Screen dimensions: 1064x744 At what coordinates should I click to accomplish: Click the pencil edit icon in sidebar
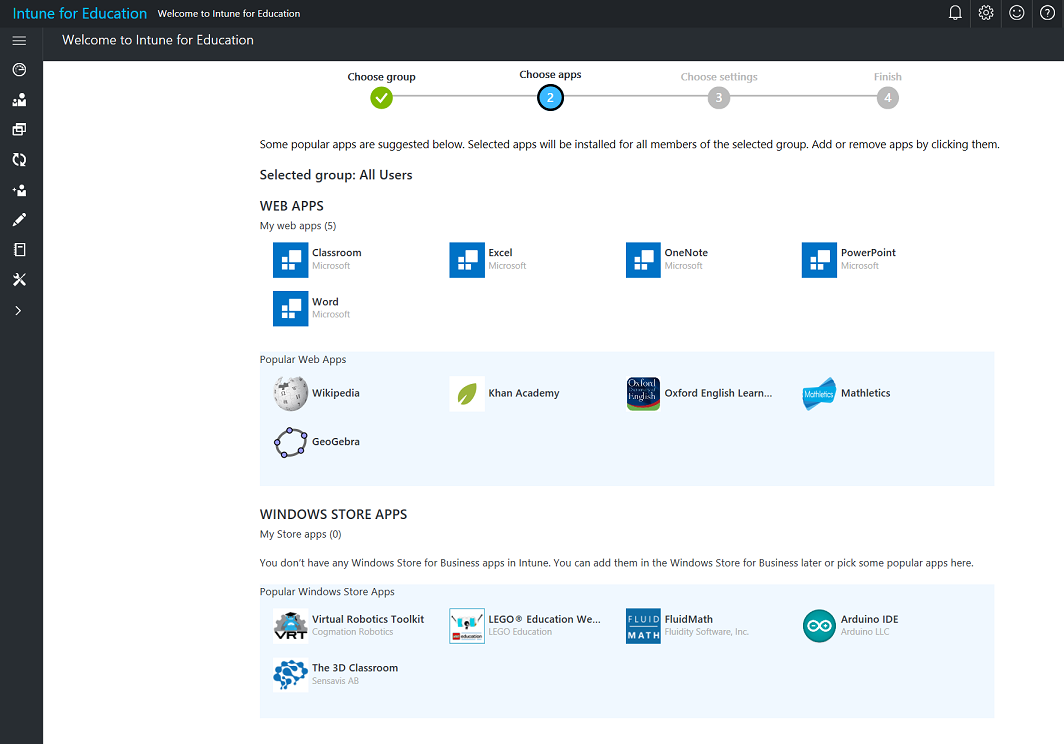(x=19, y=220)
